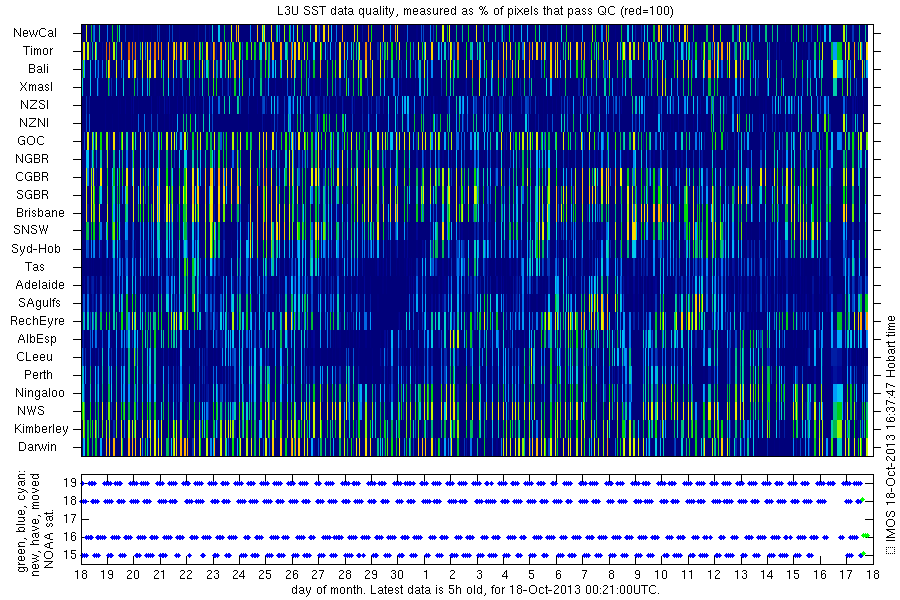Click the SAgulfs row label
The height and width of the screenshot is (600, 900).
pyautogui.click(x=39, y=303)
